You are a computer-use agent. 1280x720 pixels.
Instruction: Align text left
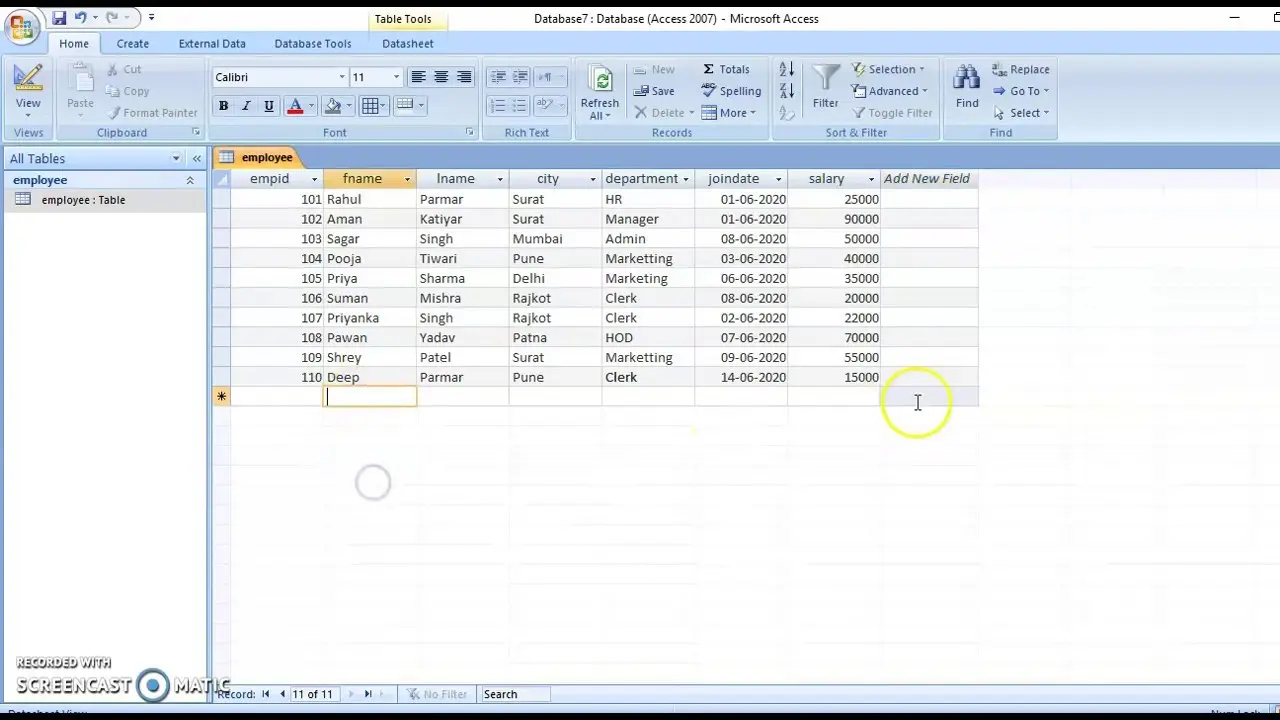[418, 77]
